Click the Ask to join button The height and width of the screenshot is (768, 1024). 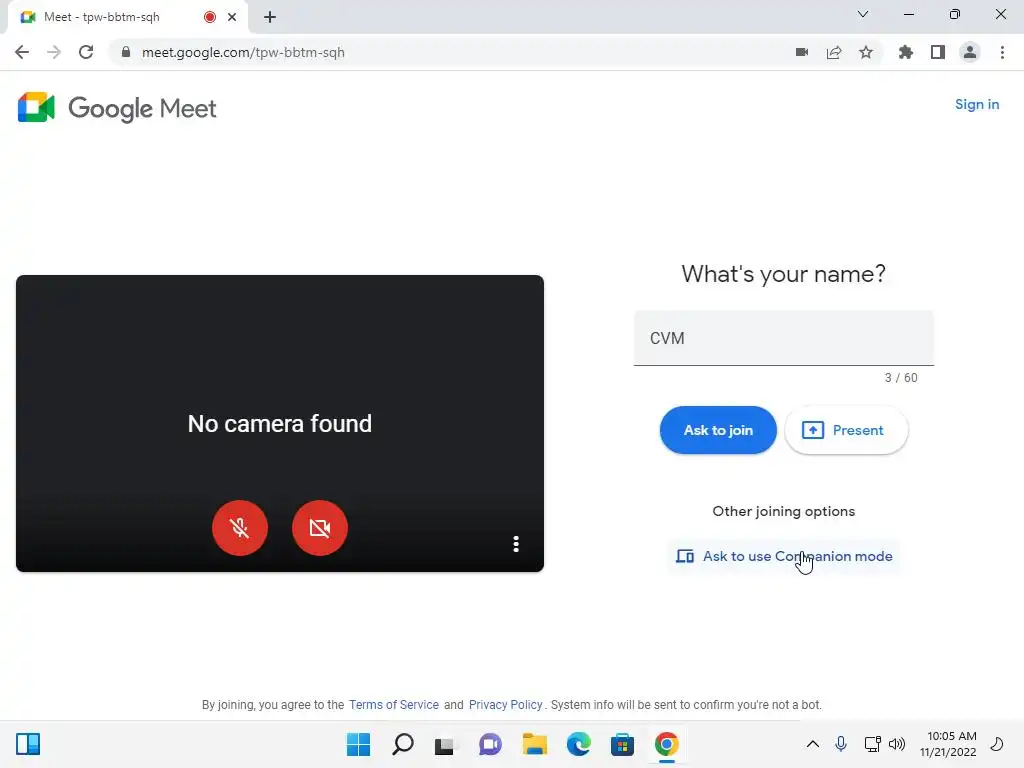(718, 430)
